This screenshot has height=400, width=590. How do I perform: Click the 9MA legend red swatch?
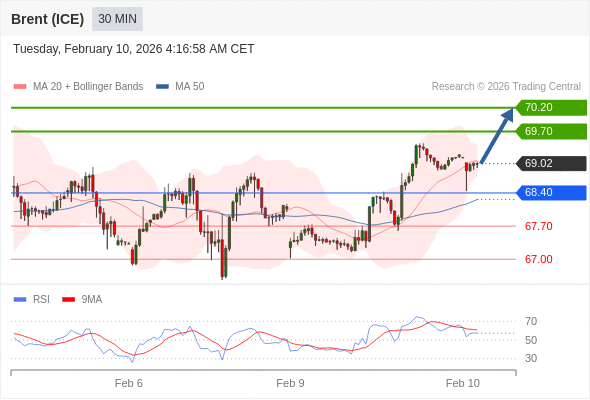pyautogui.click(x=68, y=300)
